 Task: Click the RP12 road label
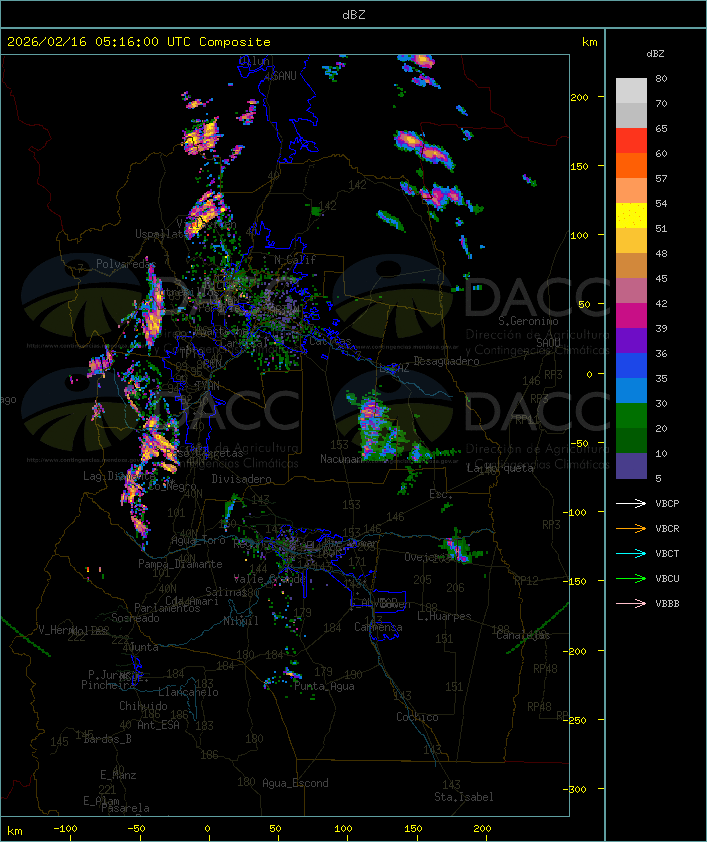point(526,580)
